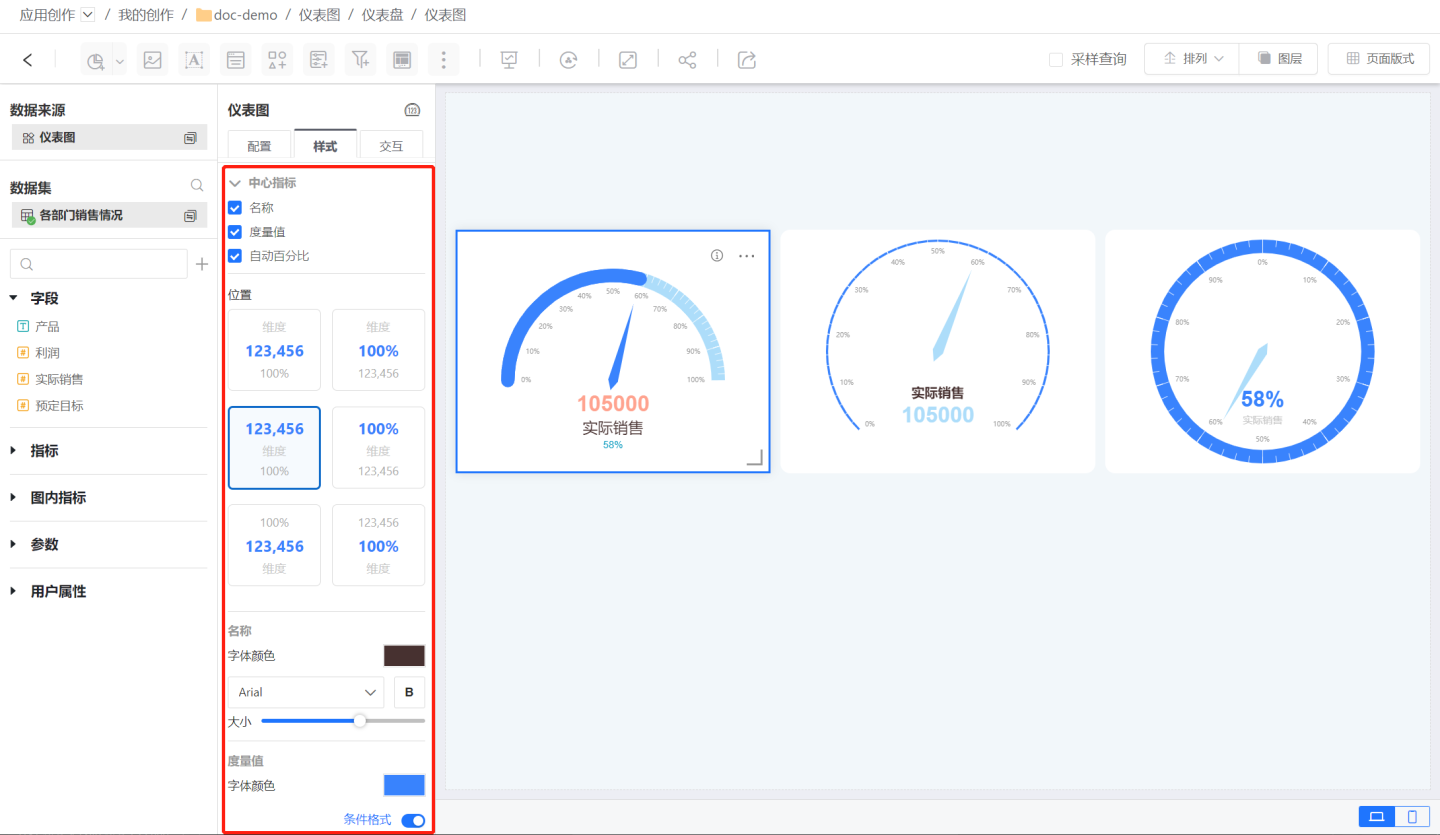1440x835 pixels.
Task: Expand the 指标 section
Action: (14, 451)
